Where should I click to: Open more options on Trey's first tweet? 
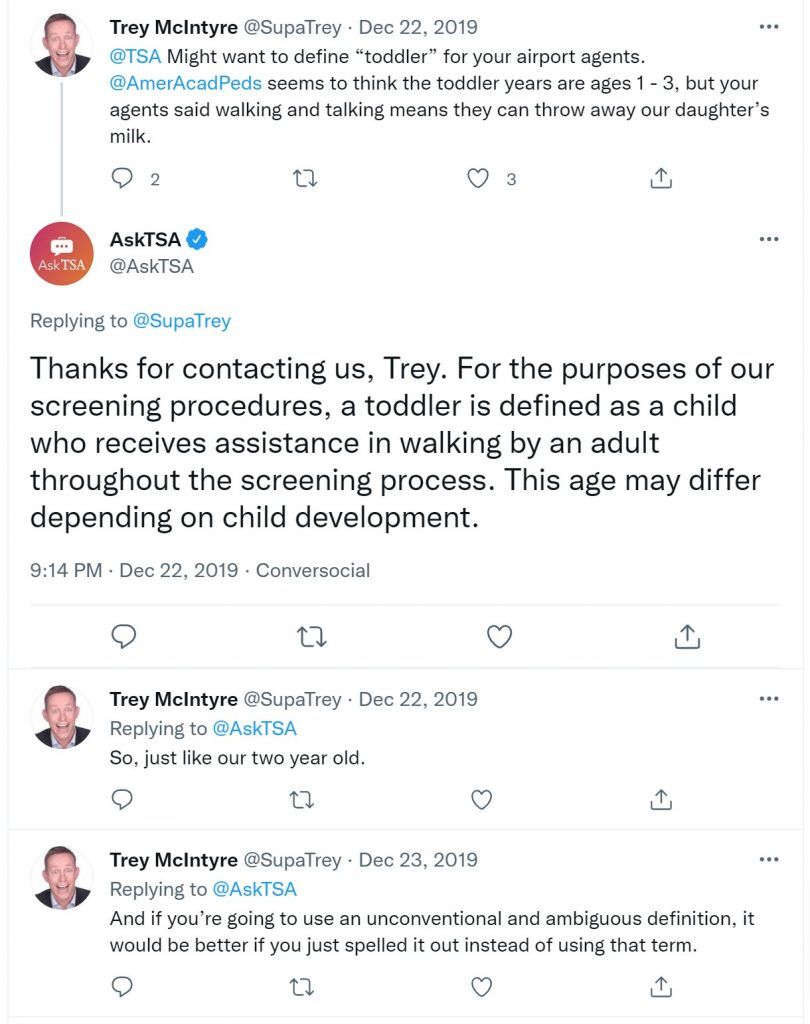(x=769, y=27)
